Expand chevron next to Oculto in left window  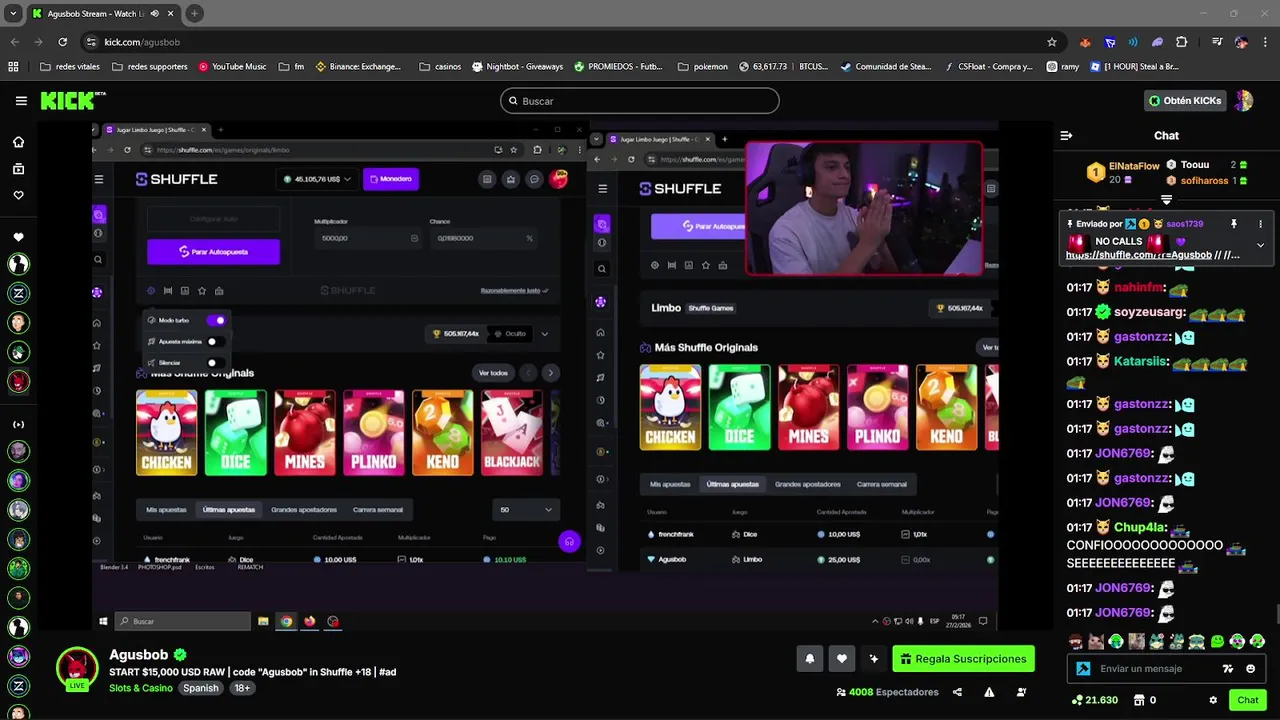coord(544,334)
